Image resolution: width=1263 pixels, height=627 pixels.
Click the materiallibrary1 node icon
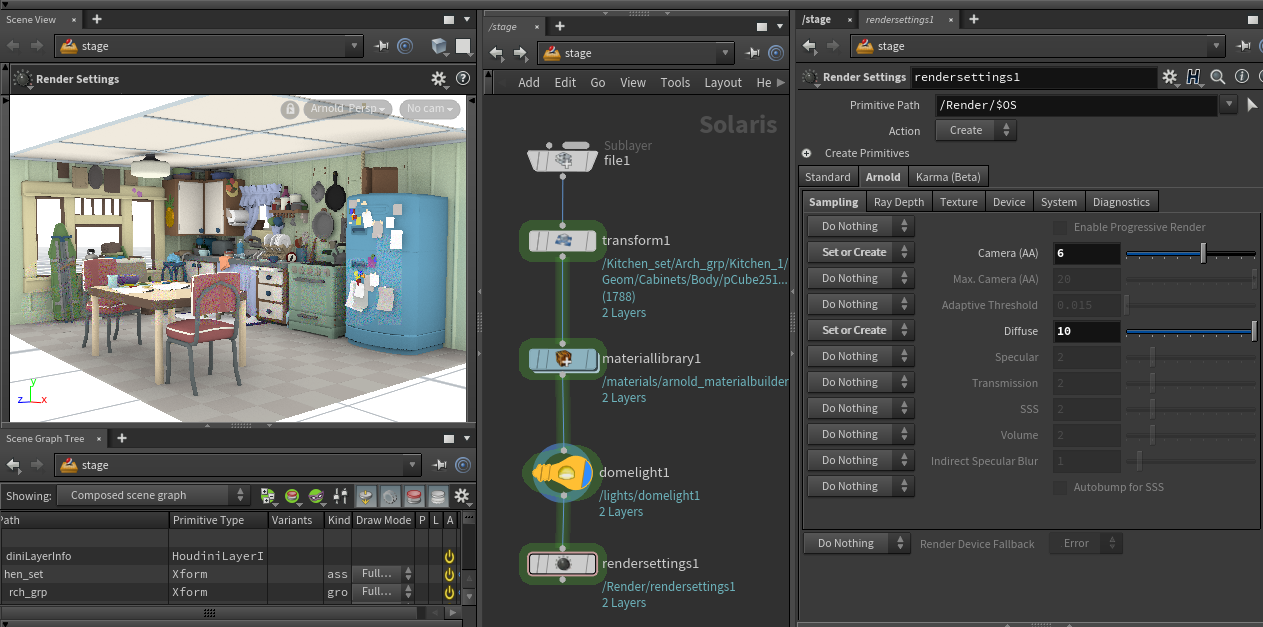[562, 359]
